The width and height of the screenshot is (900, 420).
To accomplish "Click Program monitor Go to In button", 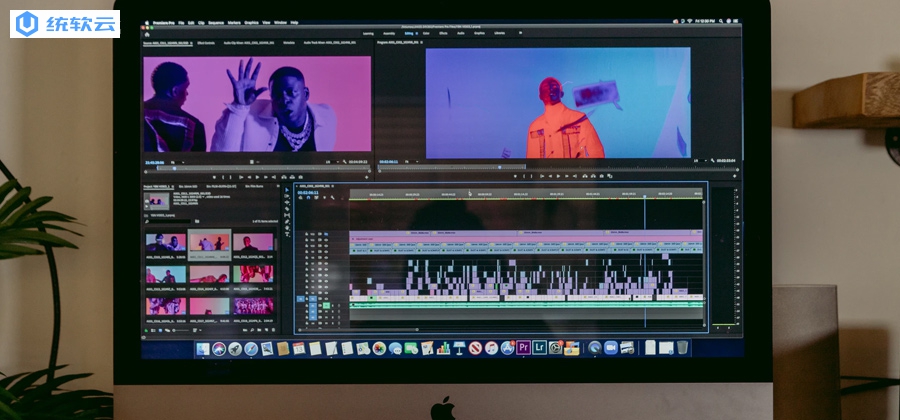I will pyautogui.click(x=542, y=176).
